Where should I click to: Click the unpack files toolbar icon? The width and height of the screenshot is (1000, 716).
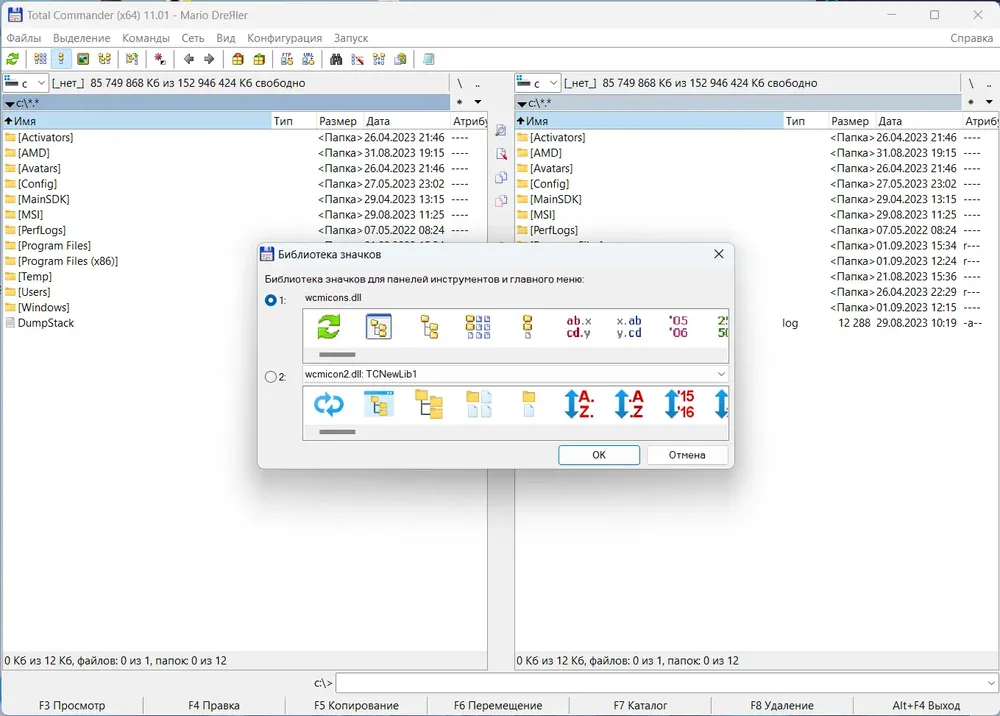pos(259,59)
